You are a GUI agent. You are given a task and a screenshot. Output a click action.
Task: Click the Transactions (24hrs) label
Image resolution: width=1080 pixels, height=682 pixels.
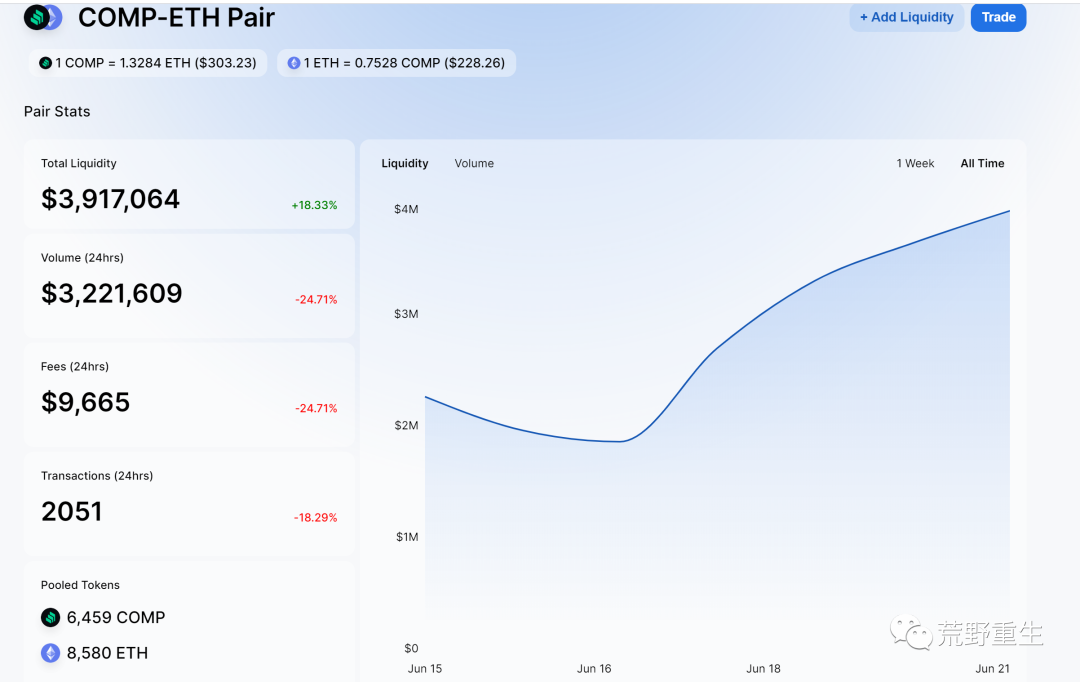click(x=96, y=476)
